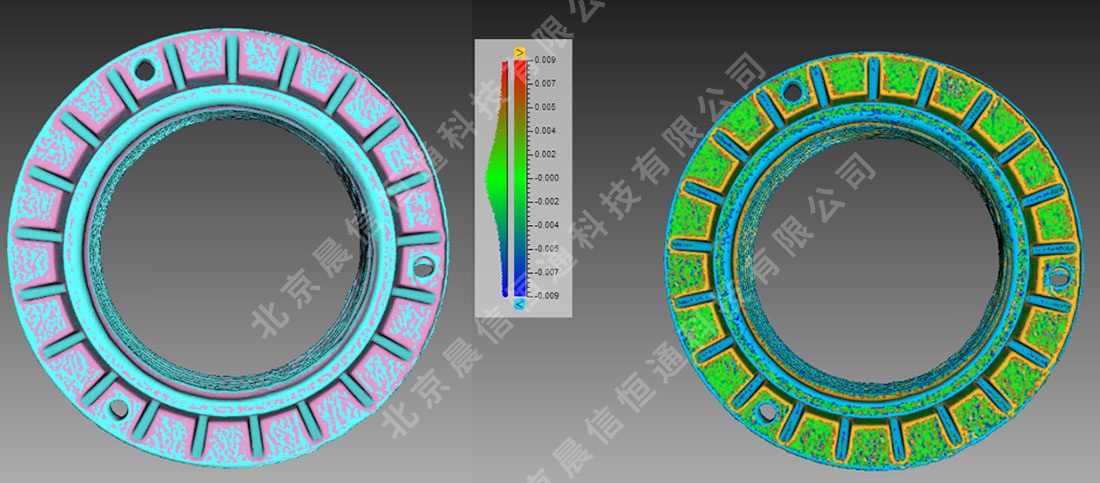1100x483 pixels.
Task: Select the -0.009 scale label
Action: pos(545,296)
